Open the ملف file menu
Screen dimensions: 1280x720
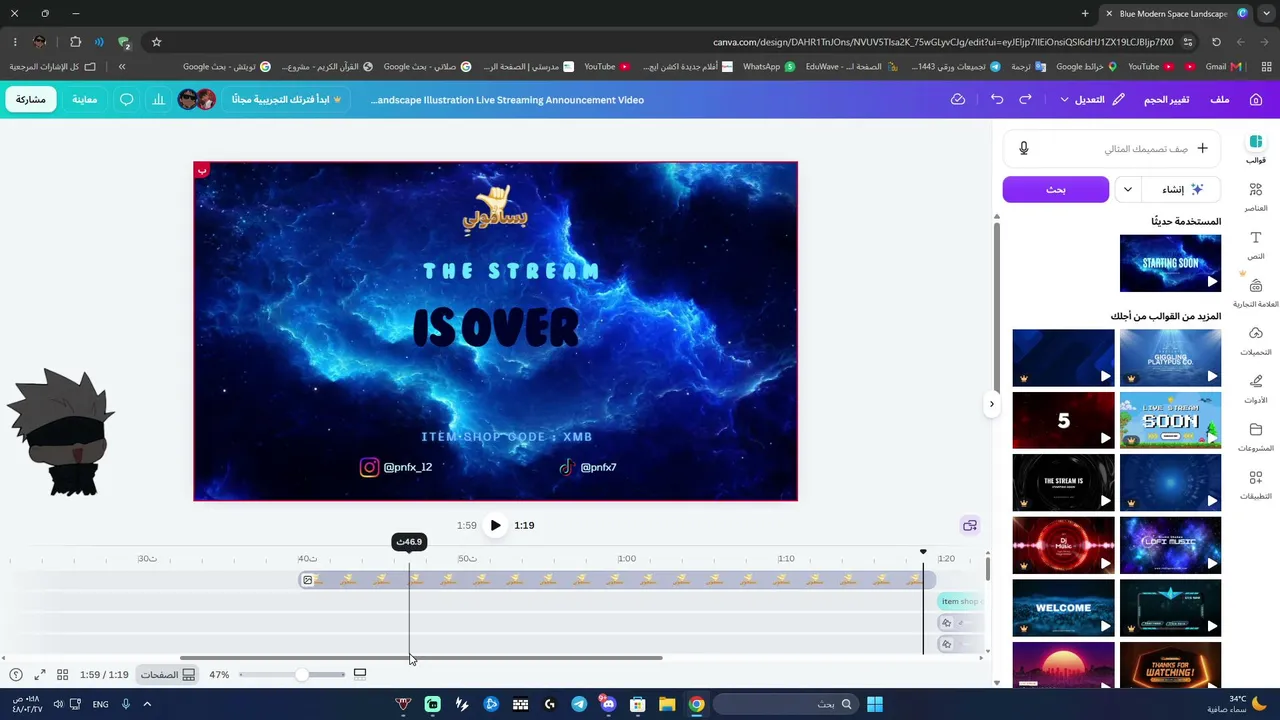(x=1220, y=100)
